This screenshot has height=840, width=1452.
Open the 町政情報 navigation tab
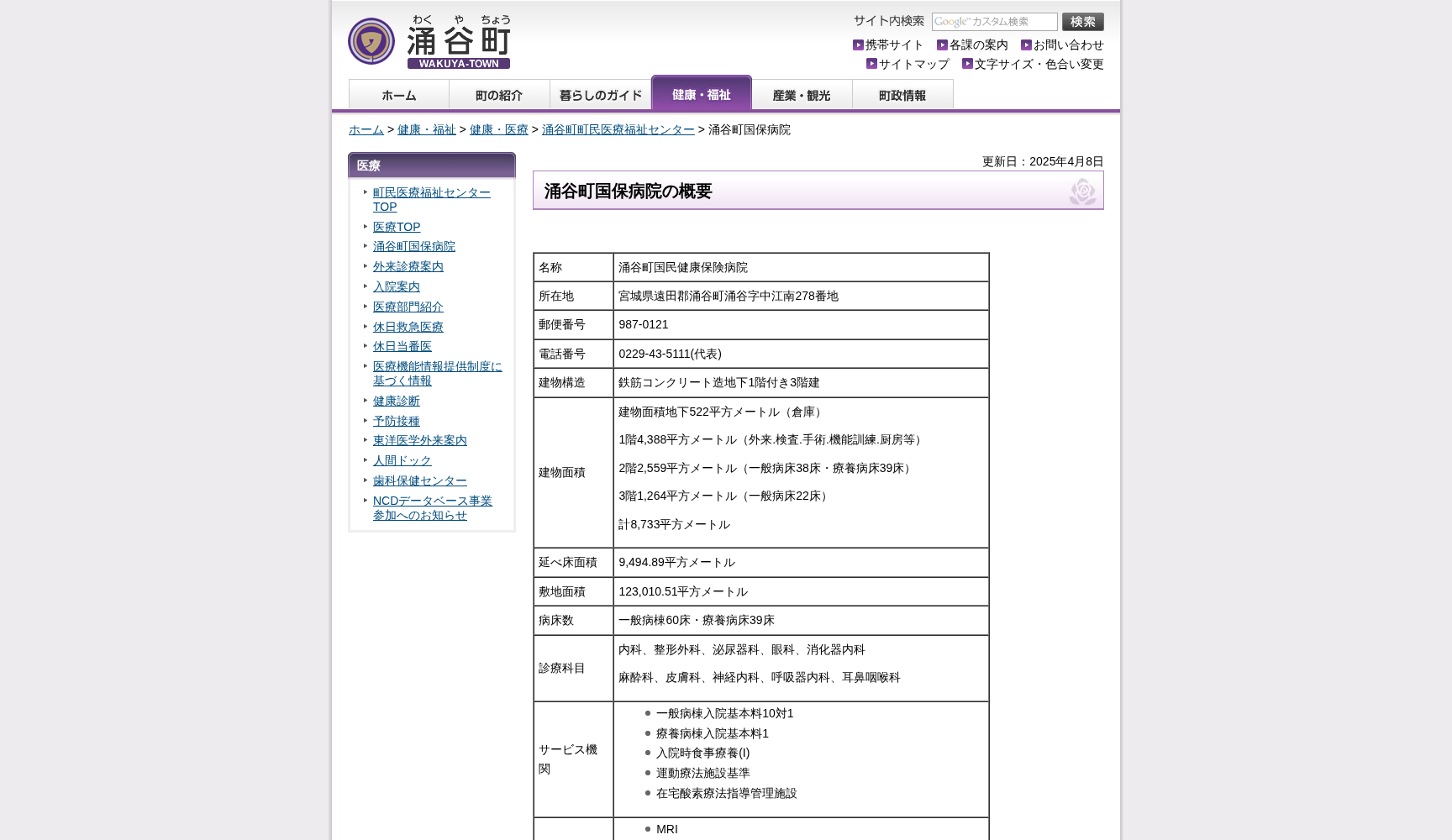[x=903, y=95]
